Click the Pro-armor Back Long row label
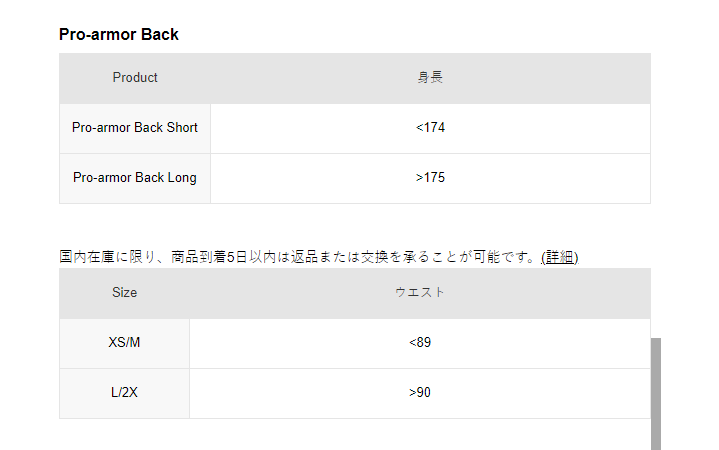This screenshot has width=719, height=450. click(135, 178)
